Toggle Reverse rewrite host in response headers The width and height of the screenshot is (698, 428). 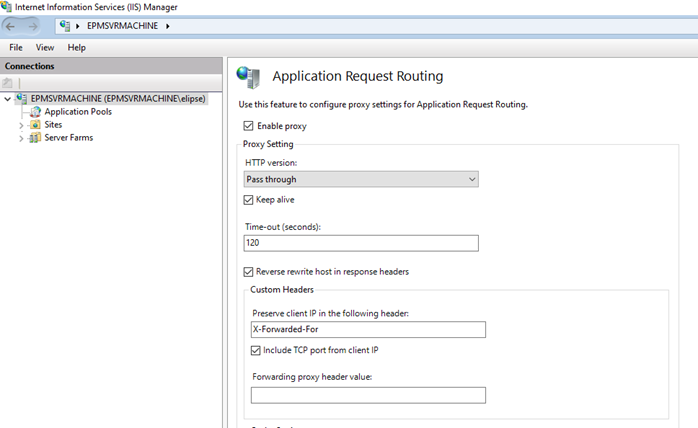point(248,272)
